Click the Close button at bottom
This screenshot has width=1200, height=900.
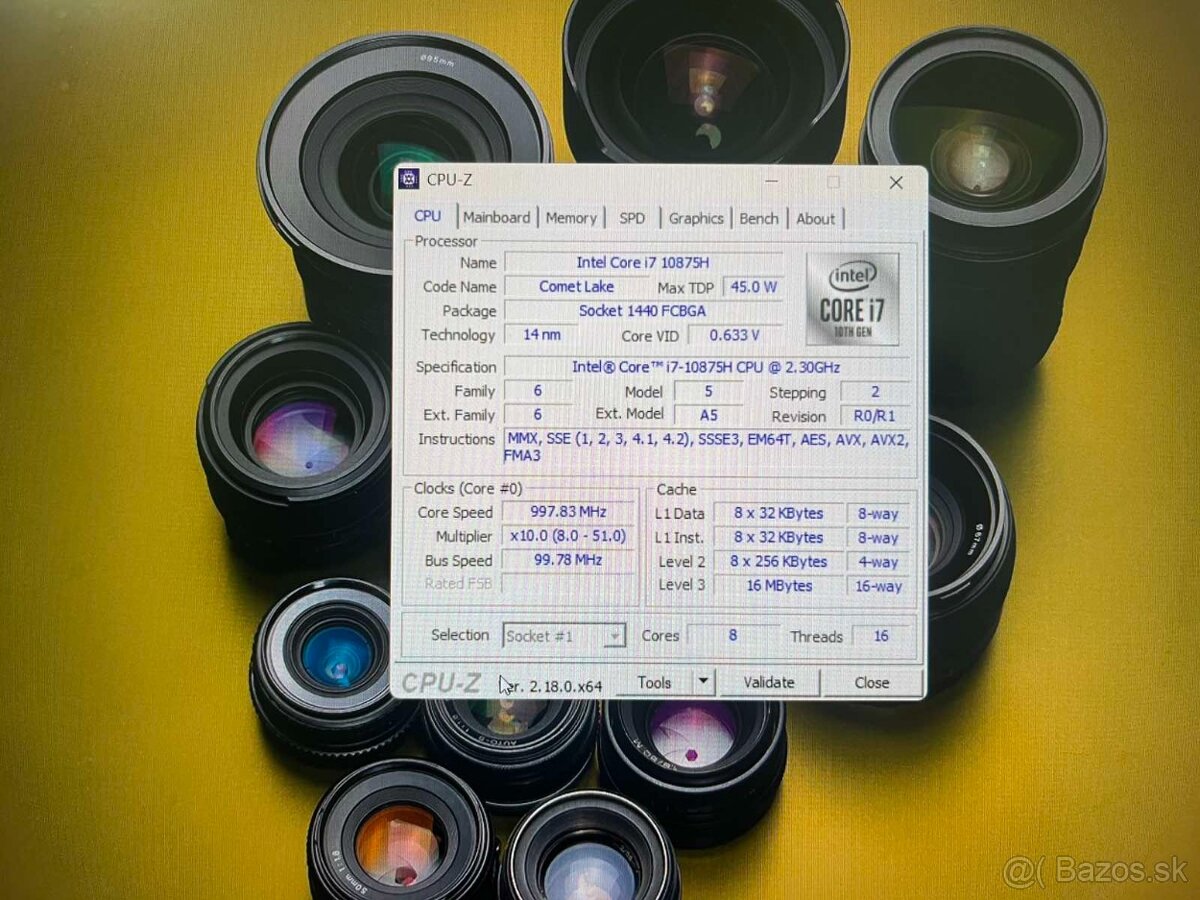[x=871, y=683]
